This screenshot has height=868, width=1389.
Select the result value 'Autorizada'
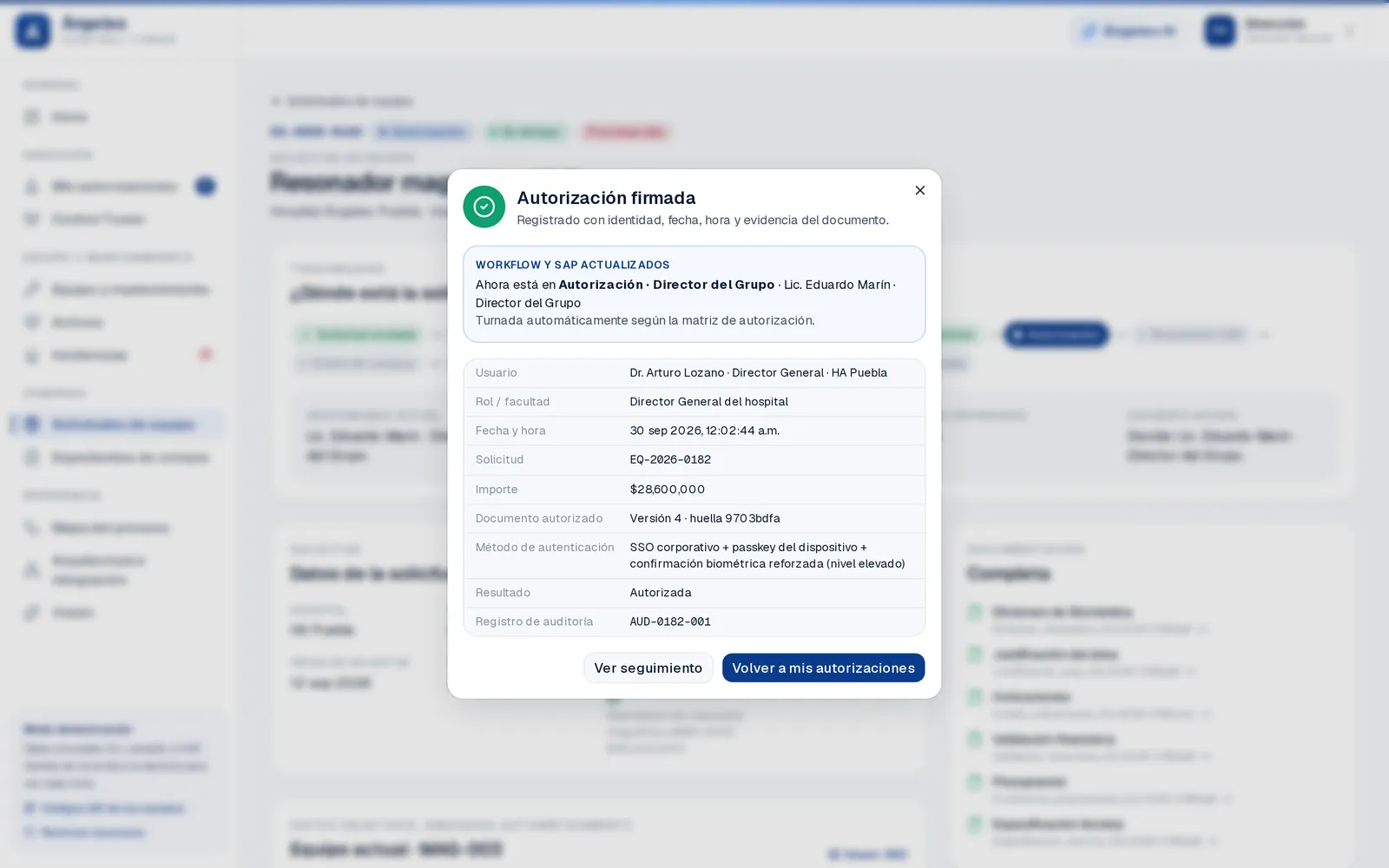(661, 593)
